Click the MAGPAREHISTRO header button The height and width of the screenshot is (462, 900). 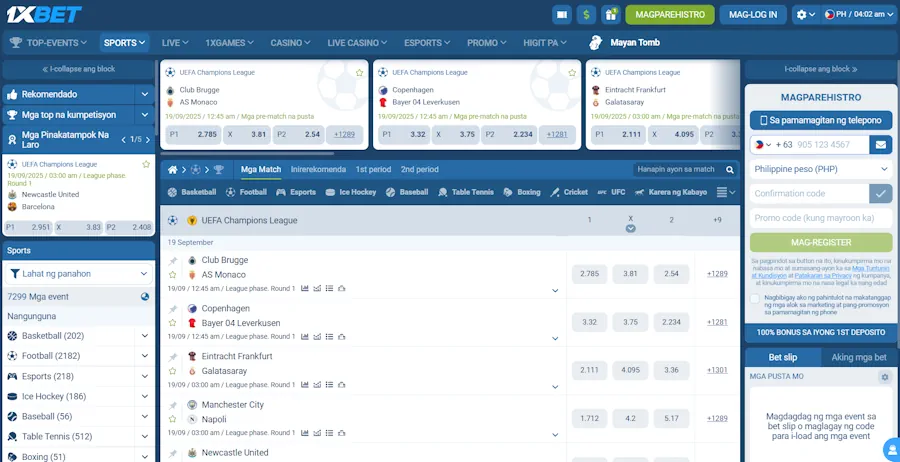click(x=670, y=15)
